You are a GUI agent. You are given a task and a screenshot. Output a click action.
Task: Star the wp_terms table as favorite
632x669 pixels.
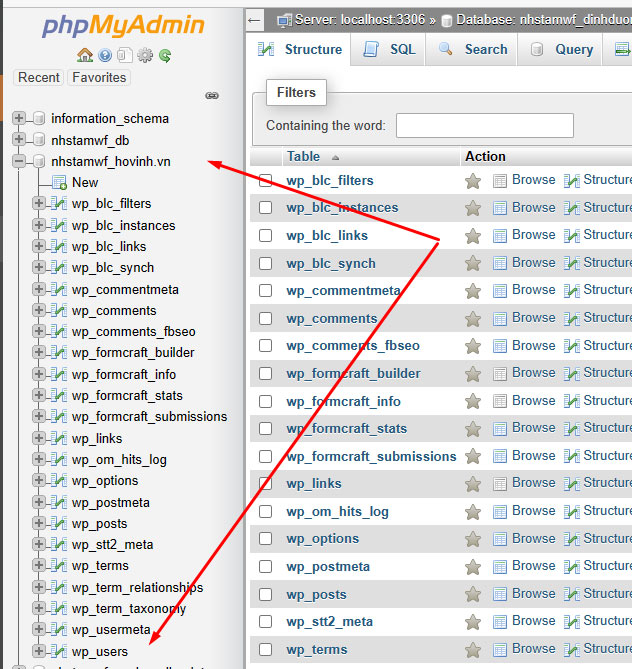(x=473, y=650)
